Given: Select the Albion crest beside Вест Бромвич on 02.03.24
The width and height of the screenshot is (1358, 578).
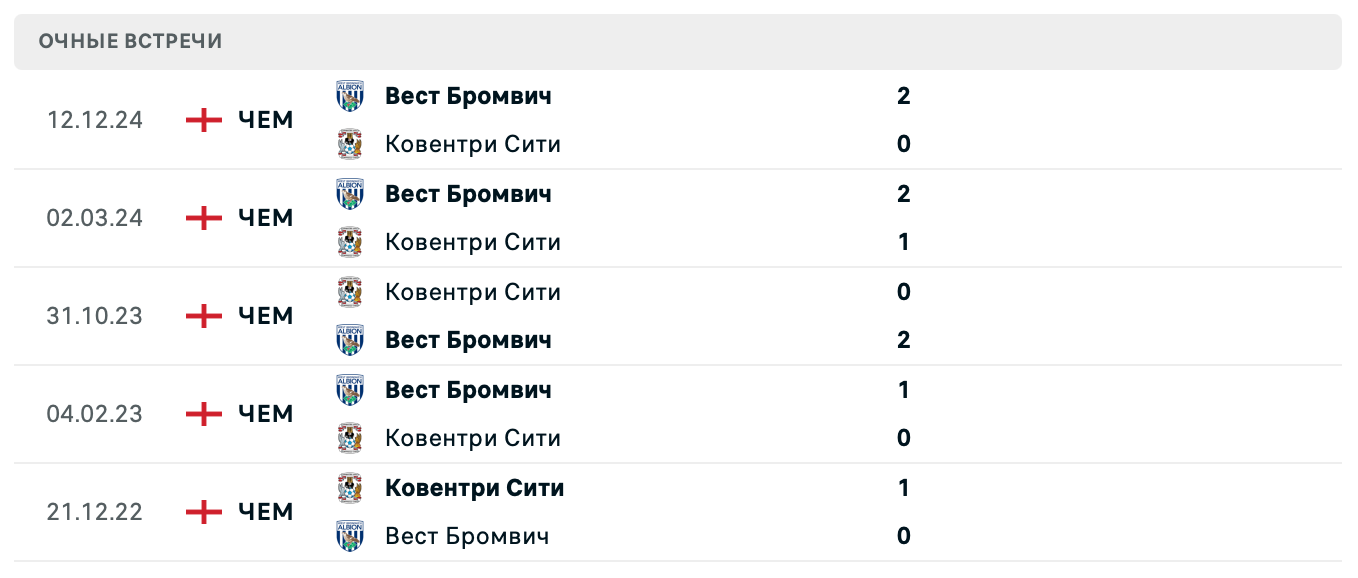Looking at the screenshot, I should click(349, 193).
